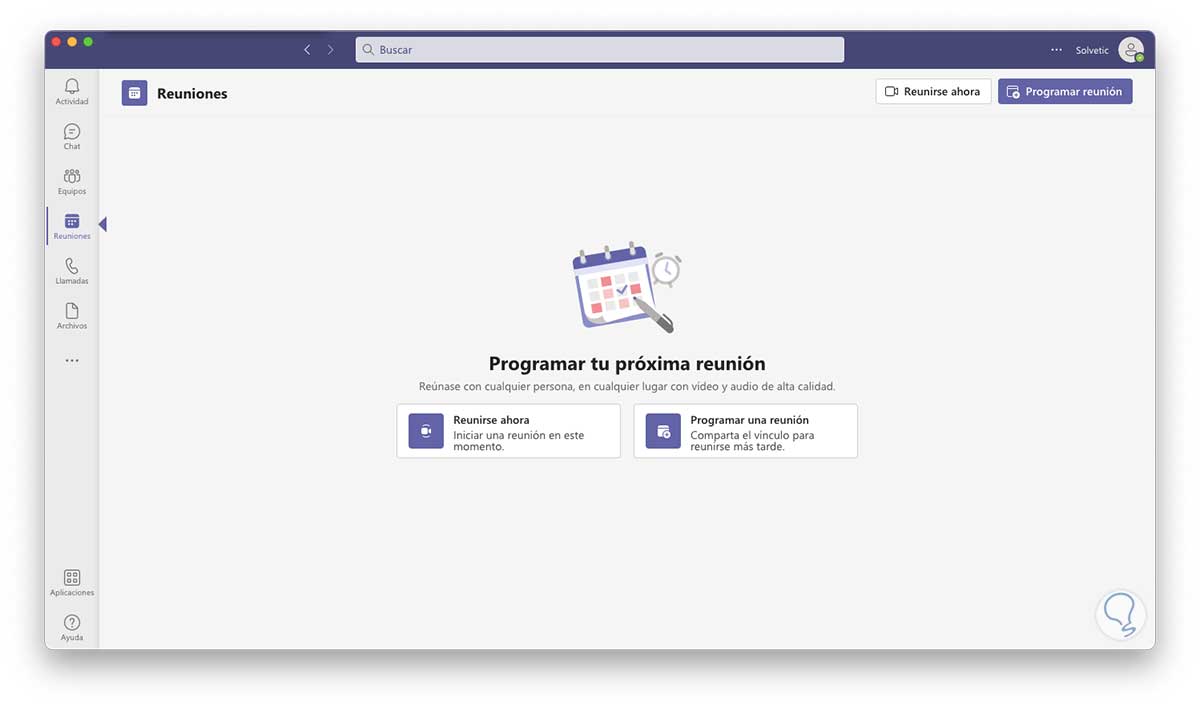Viewport: 1200px width, 709px height.
Task: Navigate back with the left arrow
Action: tap(307, 50)
